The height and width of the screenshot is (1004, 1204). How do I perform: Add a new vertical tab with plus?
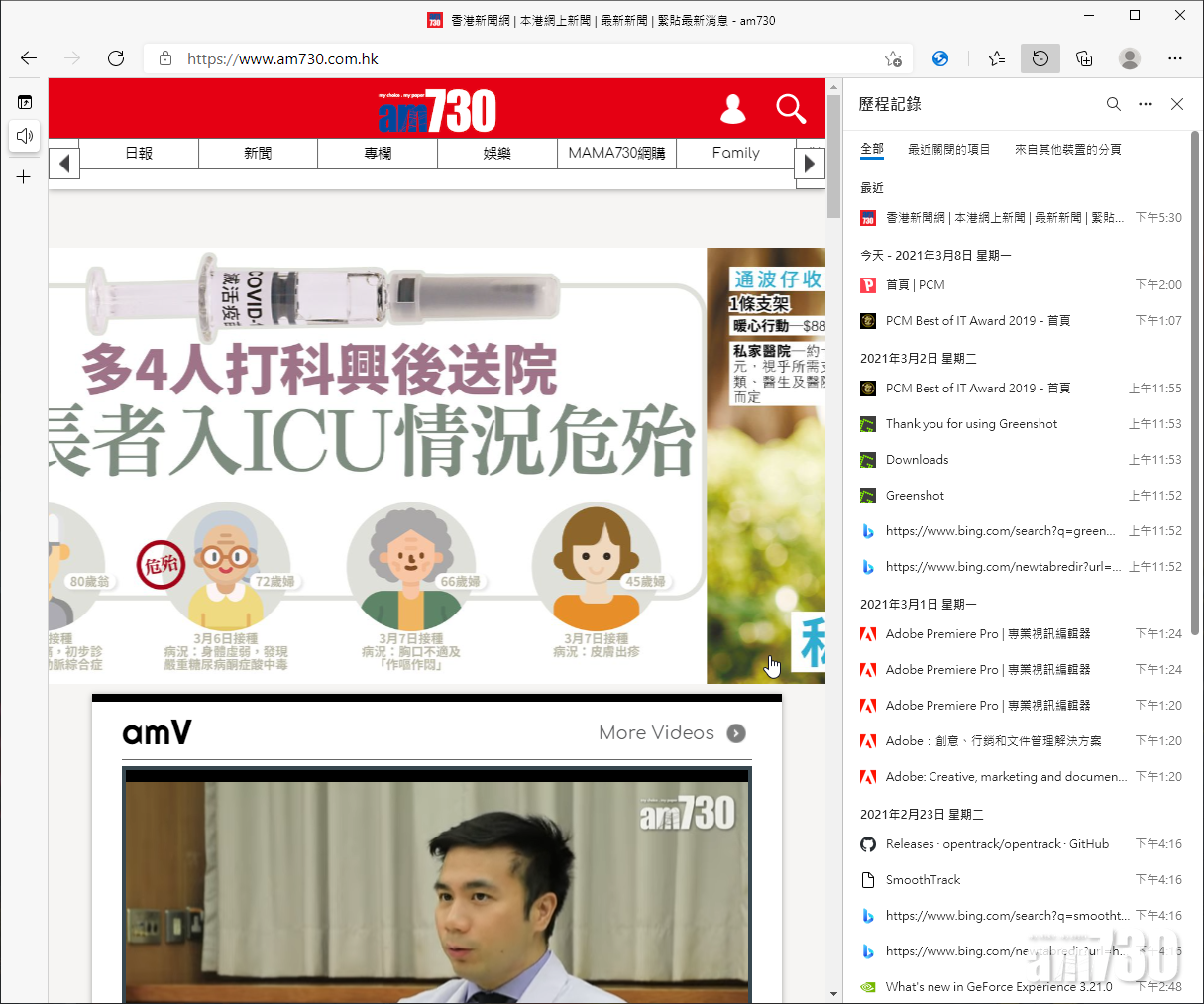pyautogui.click(x=24, y=177)
